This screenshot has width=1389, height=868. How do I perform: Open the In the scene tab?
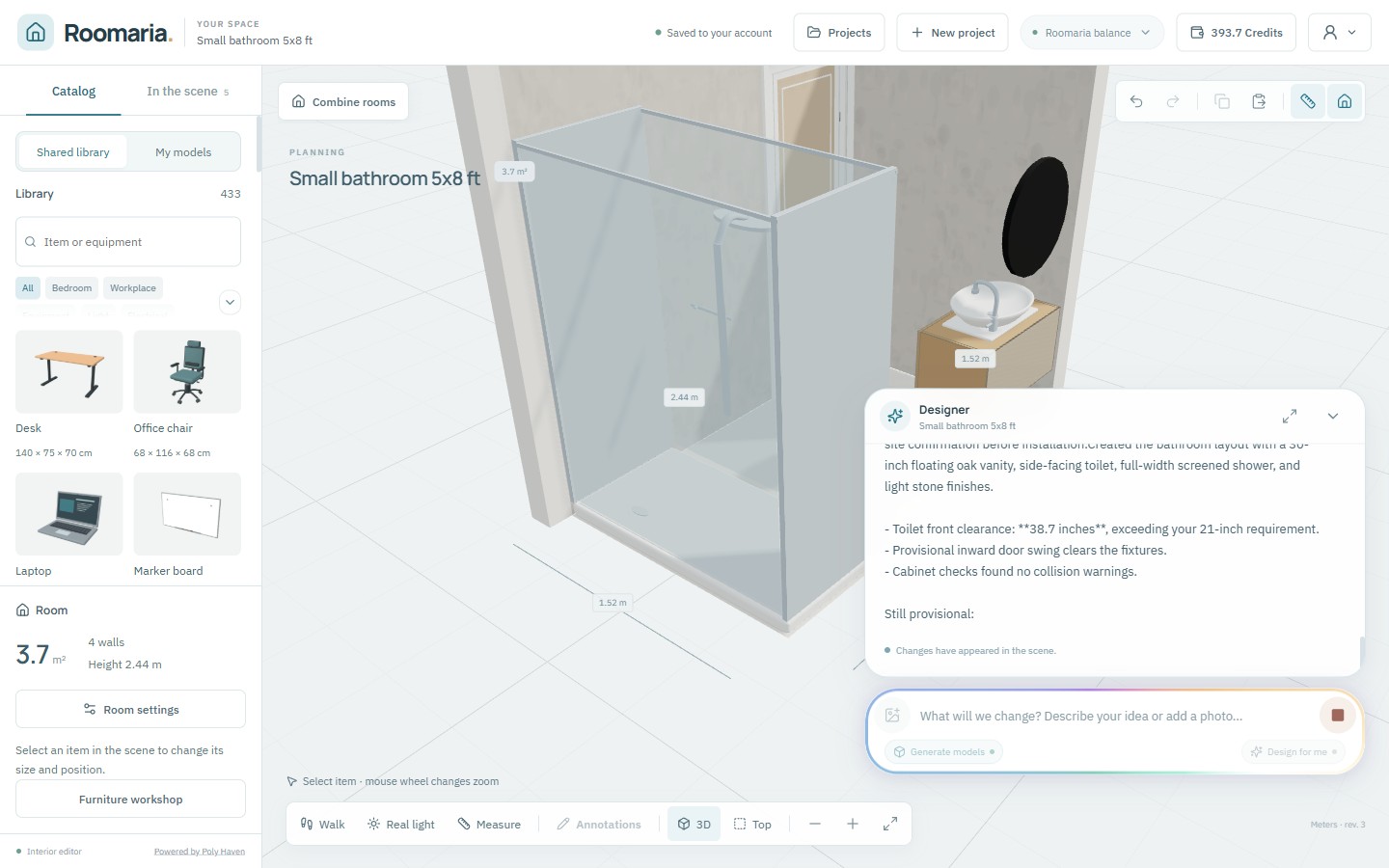pos(187,92)
